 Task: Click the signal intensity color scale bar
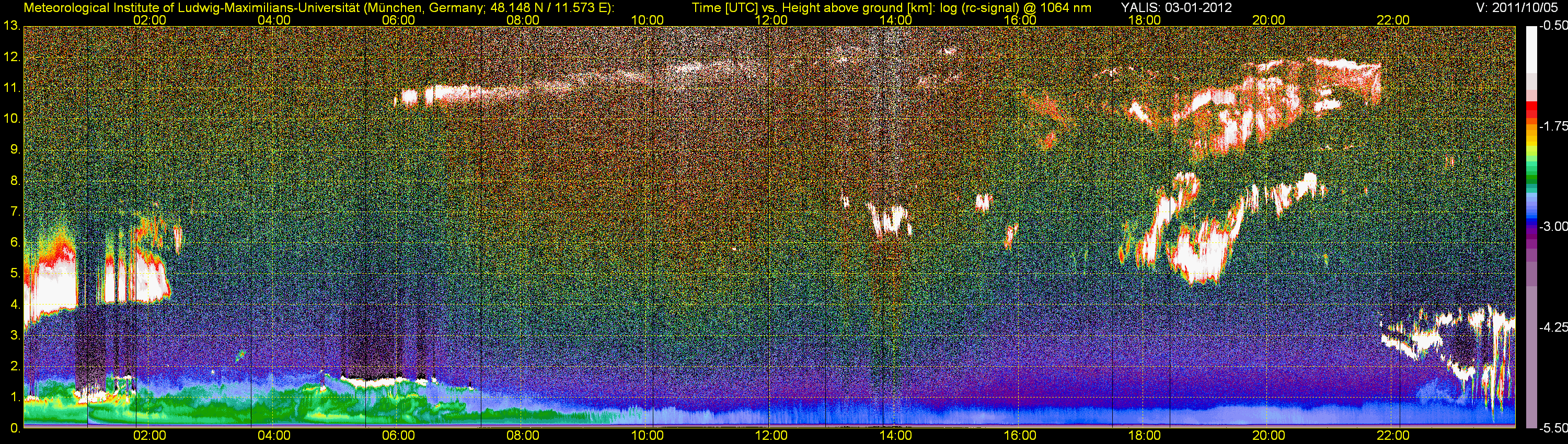(1531, 227)
